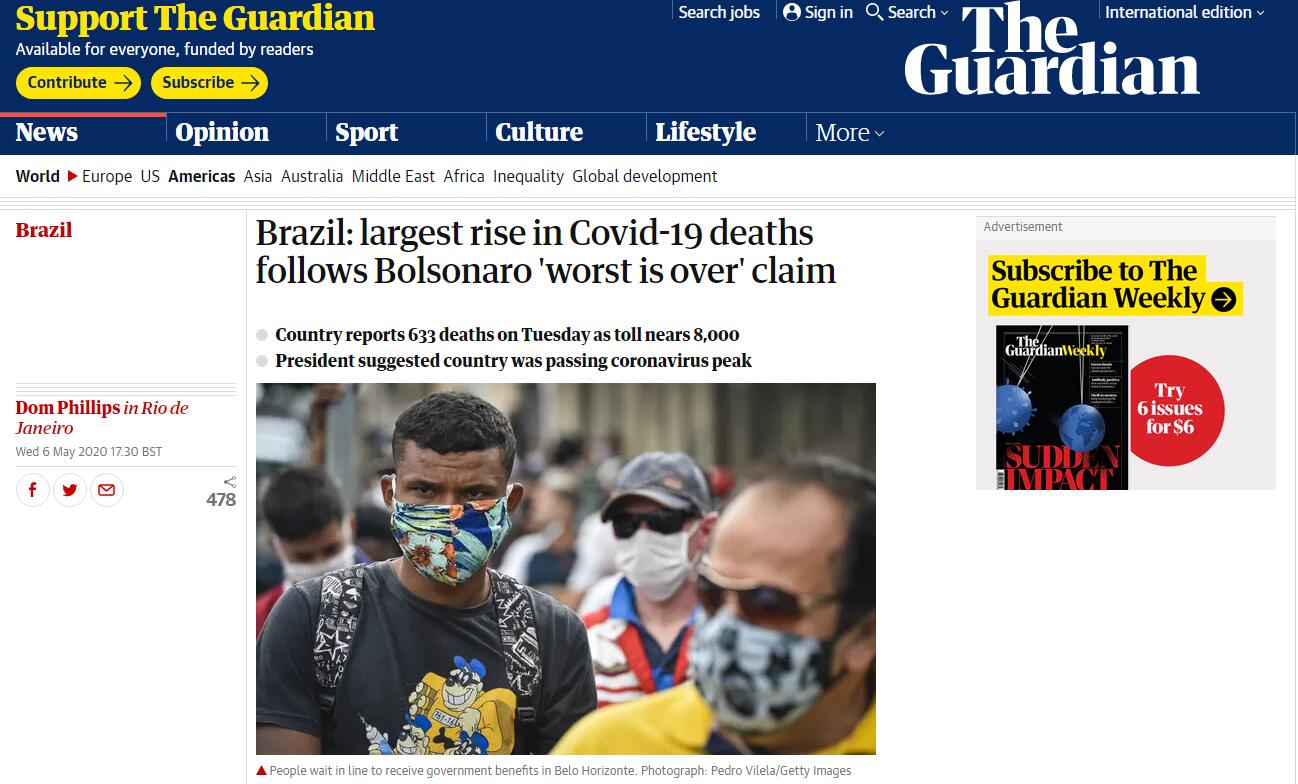Share article via email icon
Image resolution: width=1298 pixels, height=784 pixels.
click(x=107, y=490)
